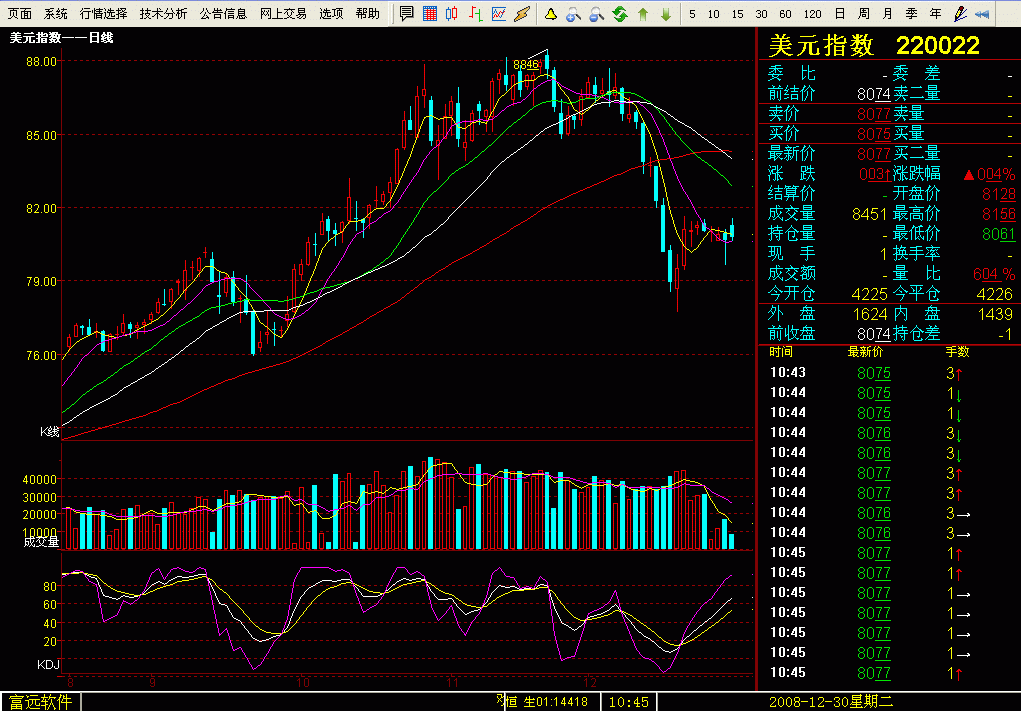1021x711 pixels.
Task: Click the green down arrow icon
Action: [666, 14]
